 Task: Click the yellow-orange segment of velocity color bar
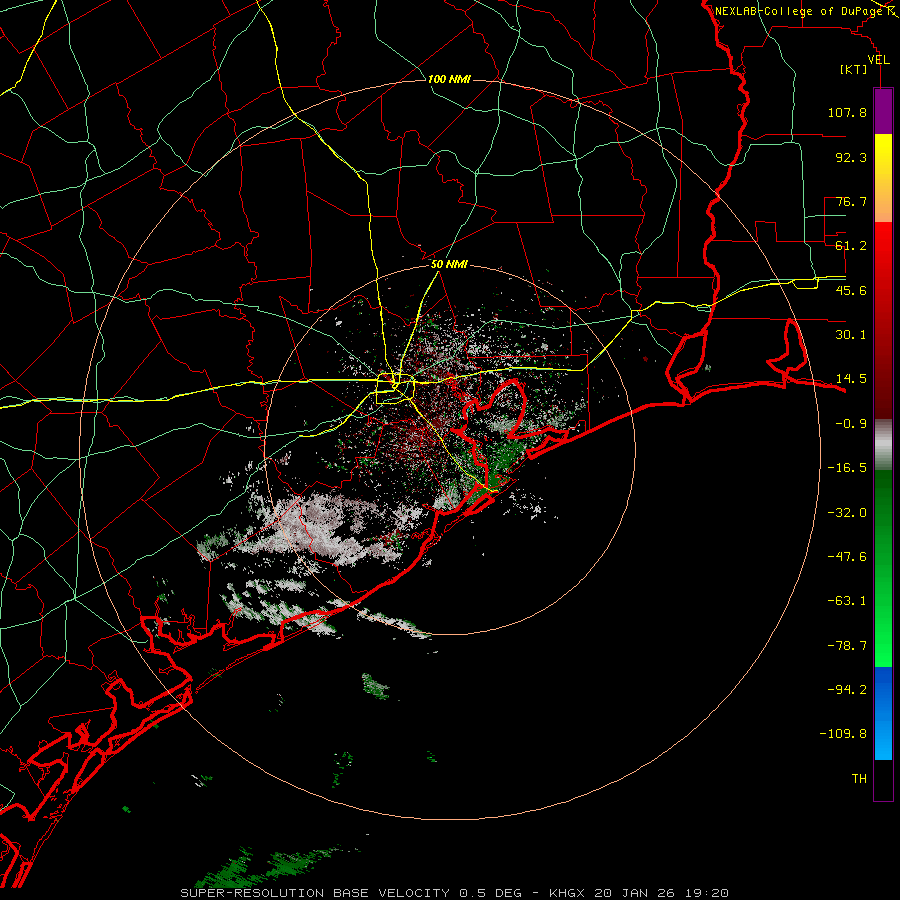tap(883, 178)
